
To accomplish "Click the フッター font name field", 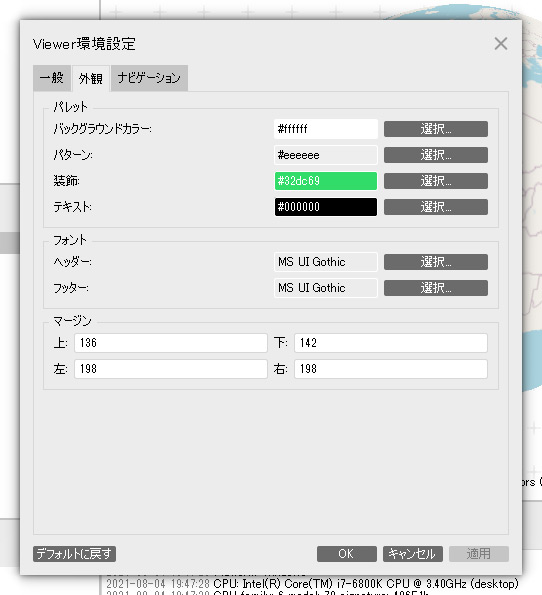I will point(326,288).
